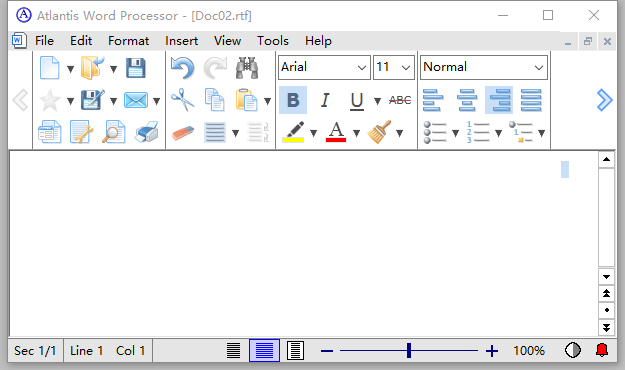Image resolution: width=625 pixels, height=370 pixels.
Task: Open the File menu
Action: click(x=44, y=41)
